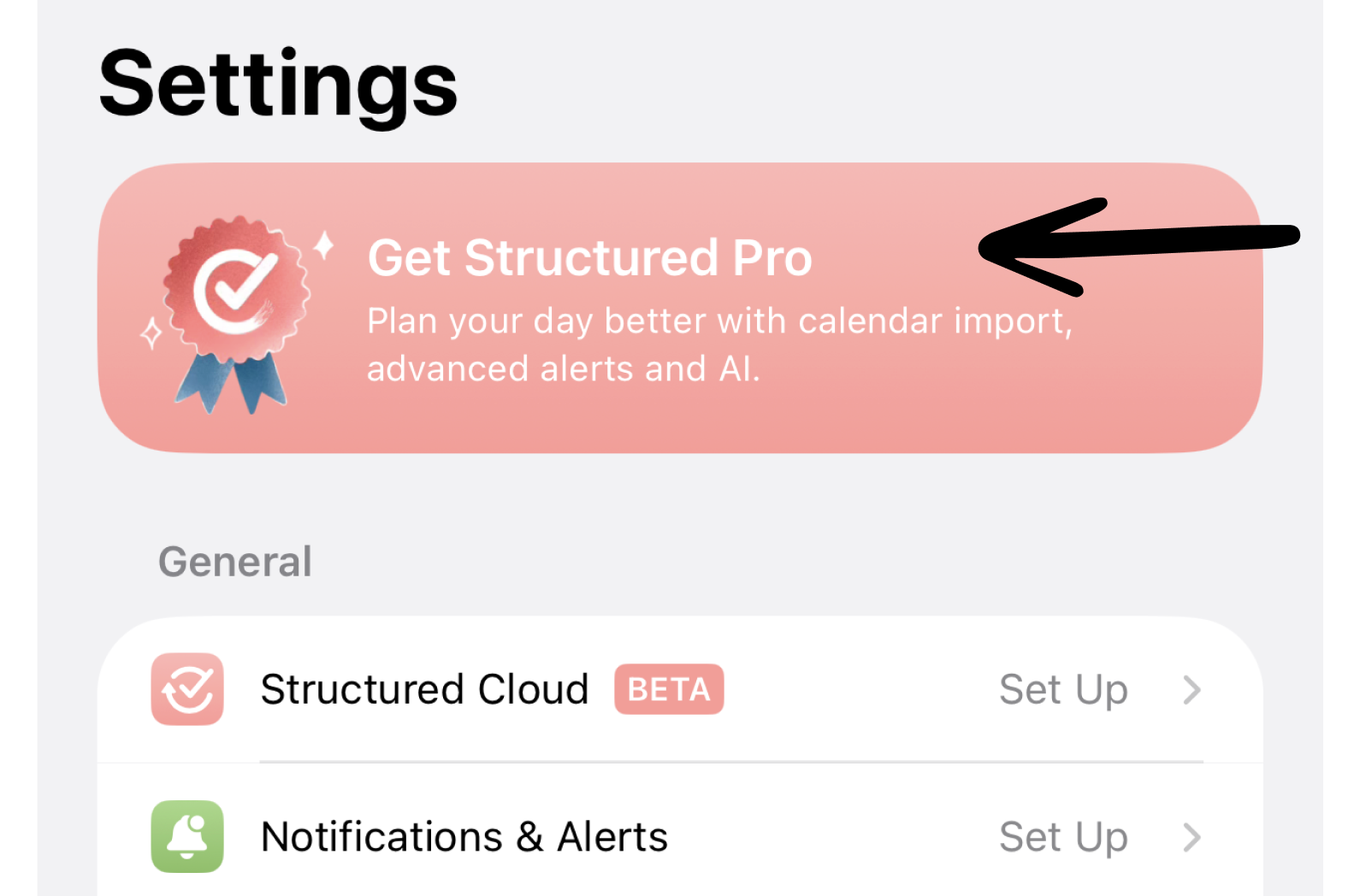Tap Set Up for Structured Cloud
Viewport: 1360px width, 896px height.
[1063, 691]
